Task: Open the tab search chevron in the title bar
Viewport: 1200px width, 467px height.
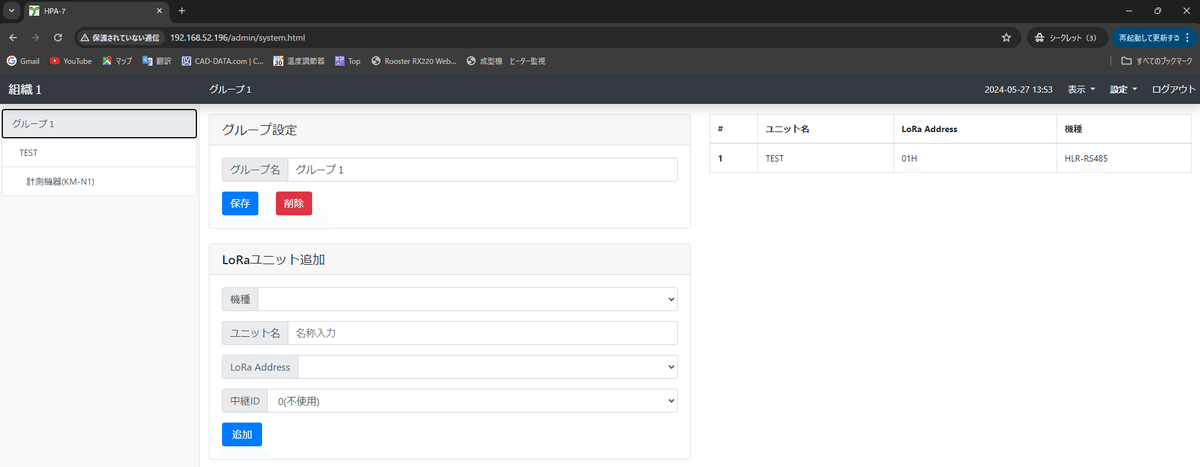Action: click(x=10, y=10)
